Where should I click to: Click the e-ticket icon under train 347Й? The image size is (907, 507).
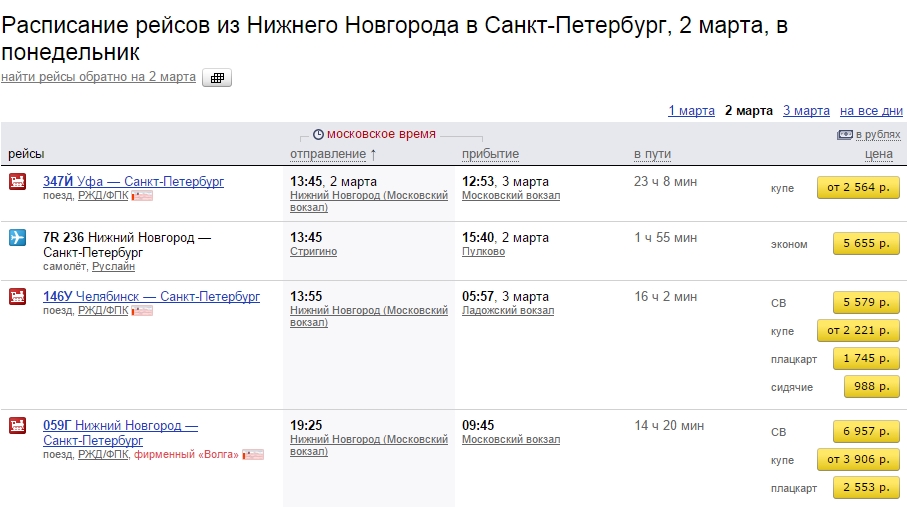pyautogui.click(x=142, y=196)
